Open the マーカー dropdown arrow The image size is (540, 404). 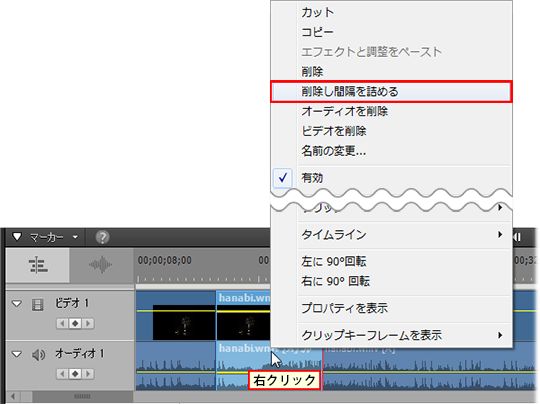pyautogui.click(x=75, y=237)
